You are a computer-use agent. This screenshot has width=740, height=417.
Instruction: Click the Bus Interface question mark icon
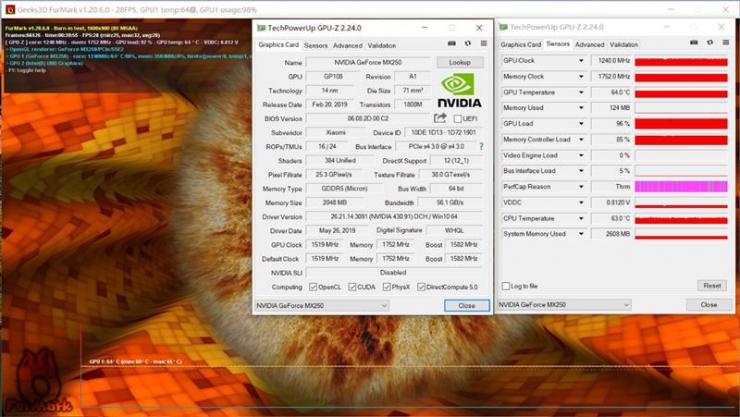481,146
